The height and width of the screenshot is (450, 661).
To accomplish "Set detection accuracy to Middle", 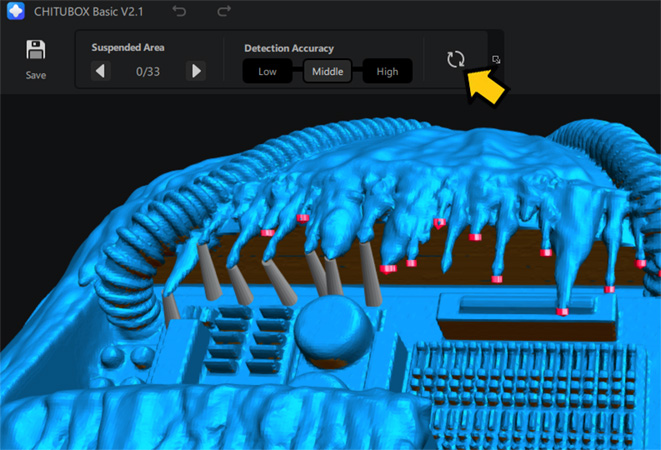I will [328, 71].
